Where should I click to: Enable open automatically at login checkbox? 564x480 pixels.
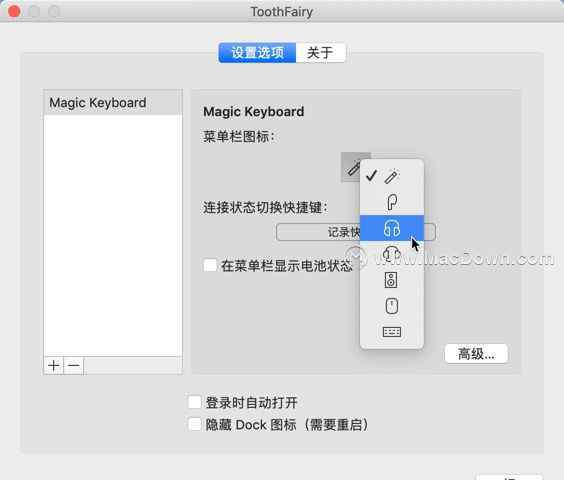coord(195,402)
